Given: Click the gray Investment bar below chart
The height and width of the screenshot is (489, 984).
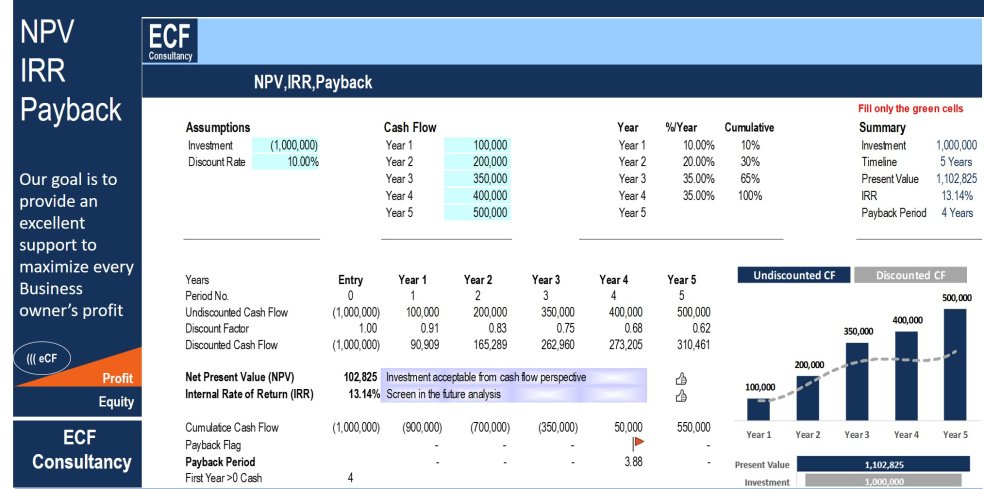Looking at the screenshot, I should click(883, 482).
